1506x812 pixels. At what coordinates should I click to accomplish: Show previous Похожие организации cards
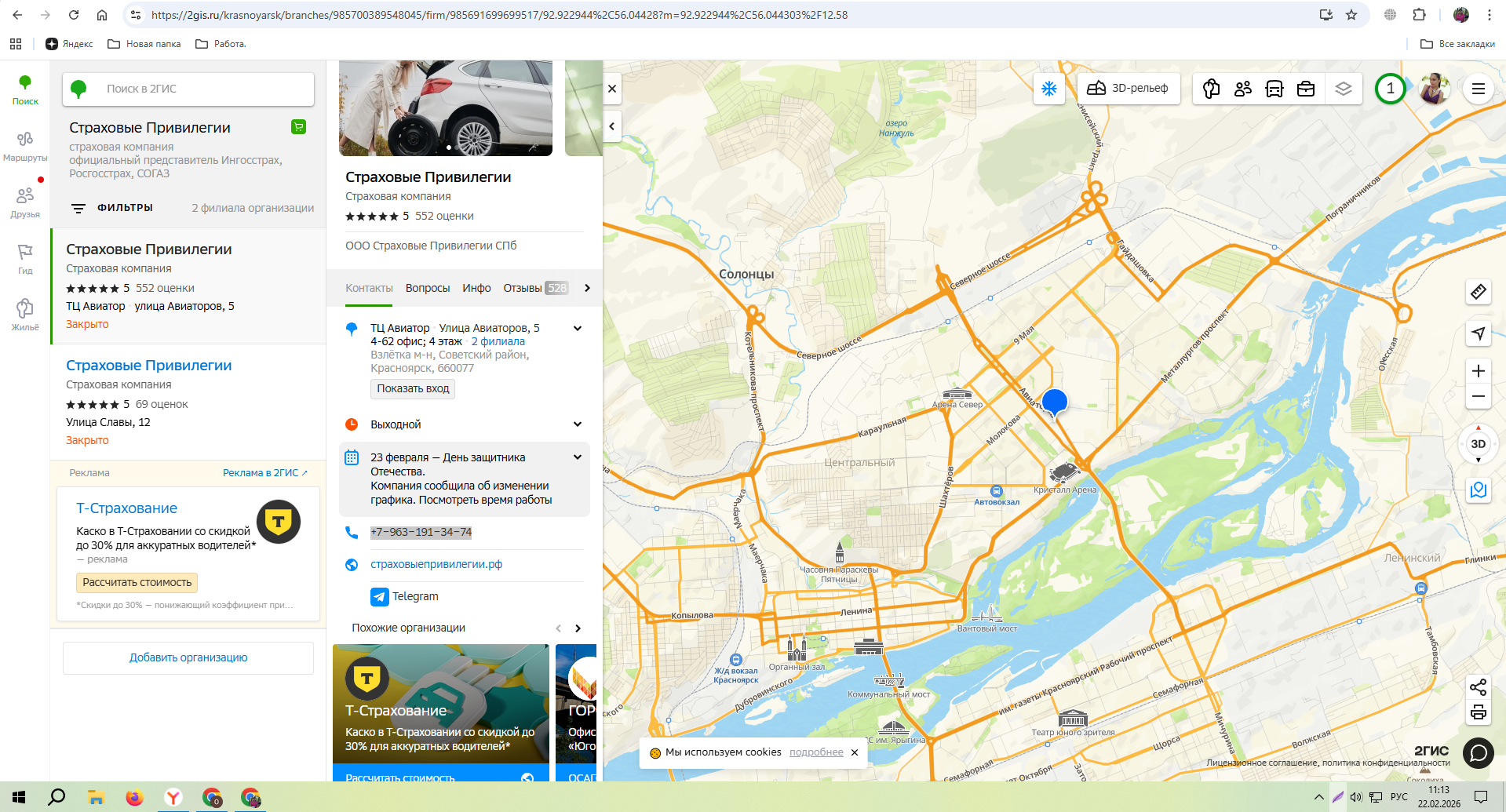tap(558, 628)
